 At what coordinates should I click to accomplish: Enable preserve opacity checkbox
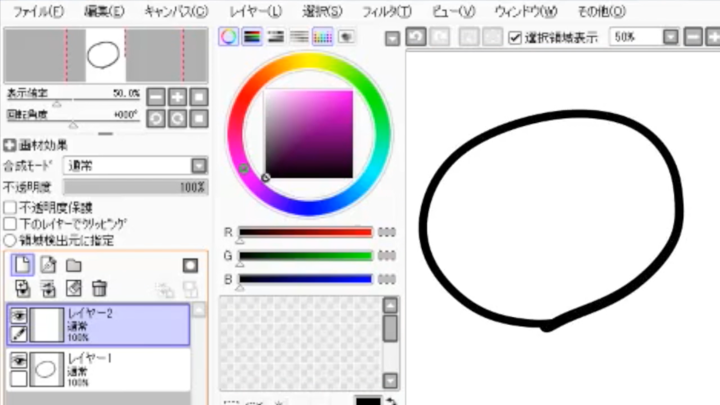(10, 208)
